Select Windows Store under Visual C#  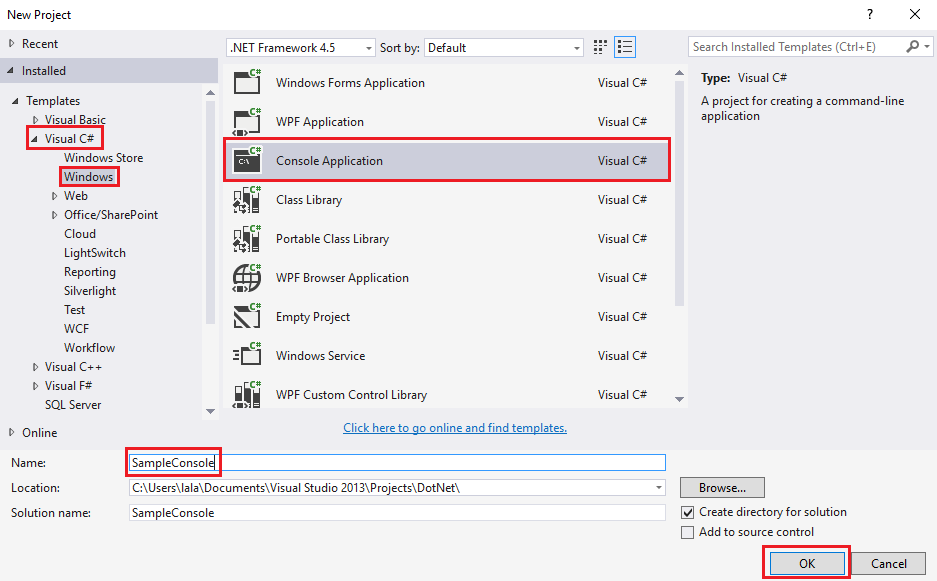(103, 158)
